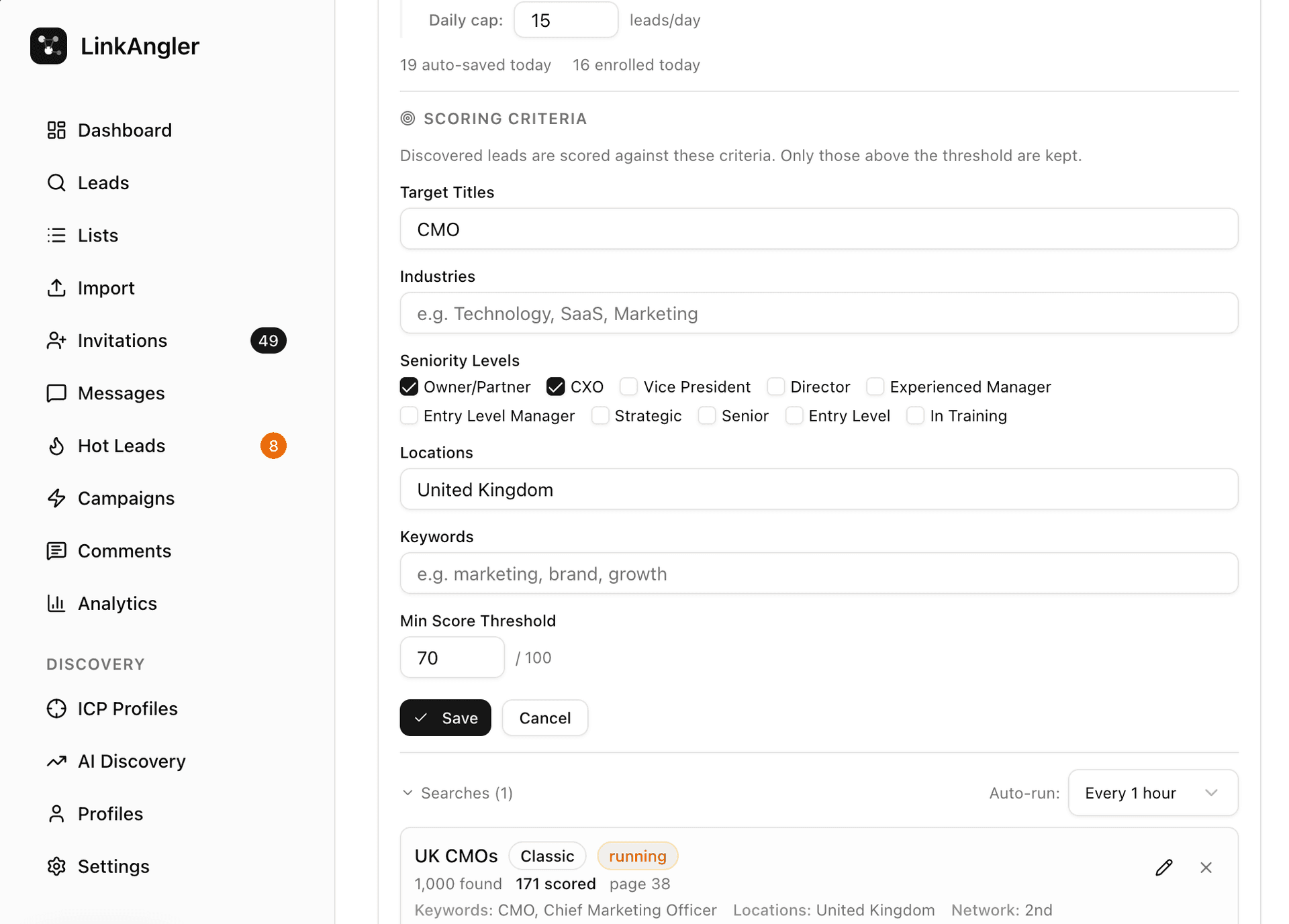This screenshot has width=1289, height=924.
Task: Check the Director seniority level
Action: click(776, 387)
